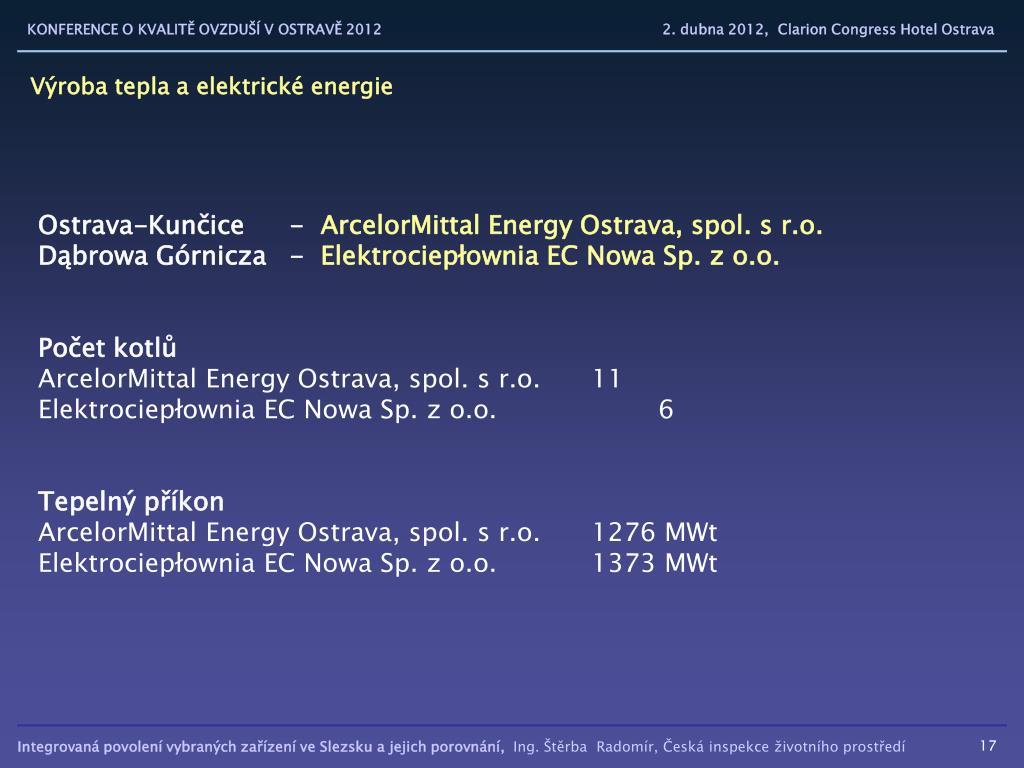
Task: Click footer author 'Ing. Štěrba Radomír, Česká inspekce životního prostředí'
Action: pyautogui.click(x=709, y=746)
